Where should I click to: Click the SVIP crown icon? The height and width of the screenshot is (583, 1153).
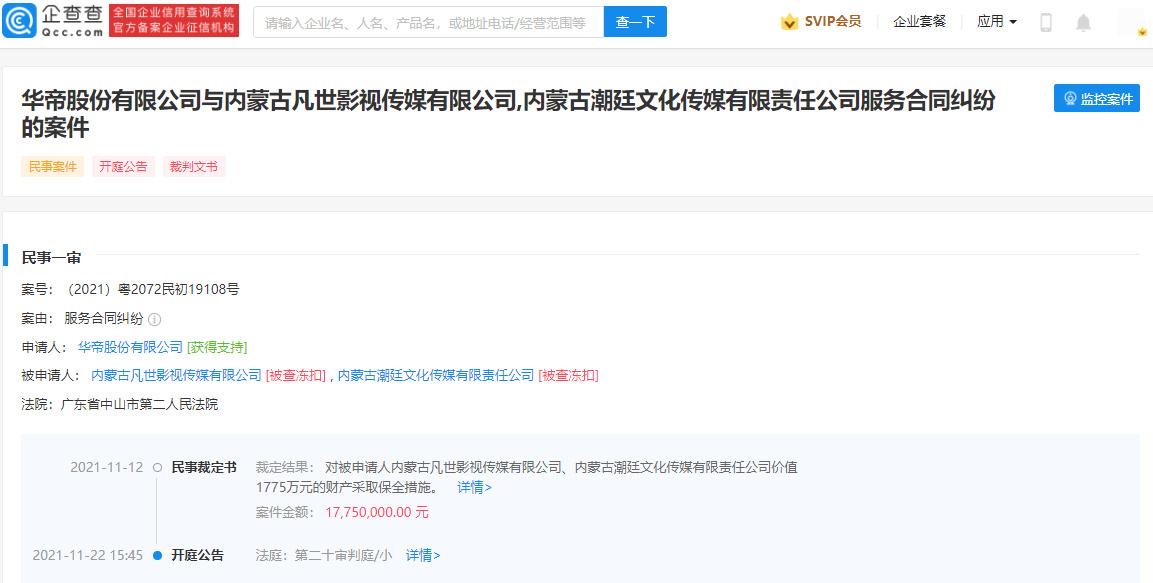pyautogui.click(x=789, y=22)
